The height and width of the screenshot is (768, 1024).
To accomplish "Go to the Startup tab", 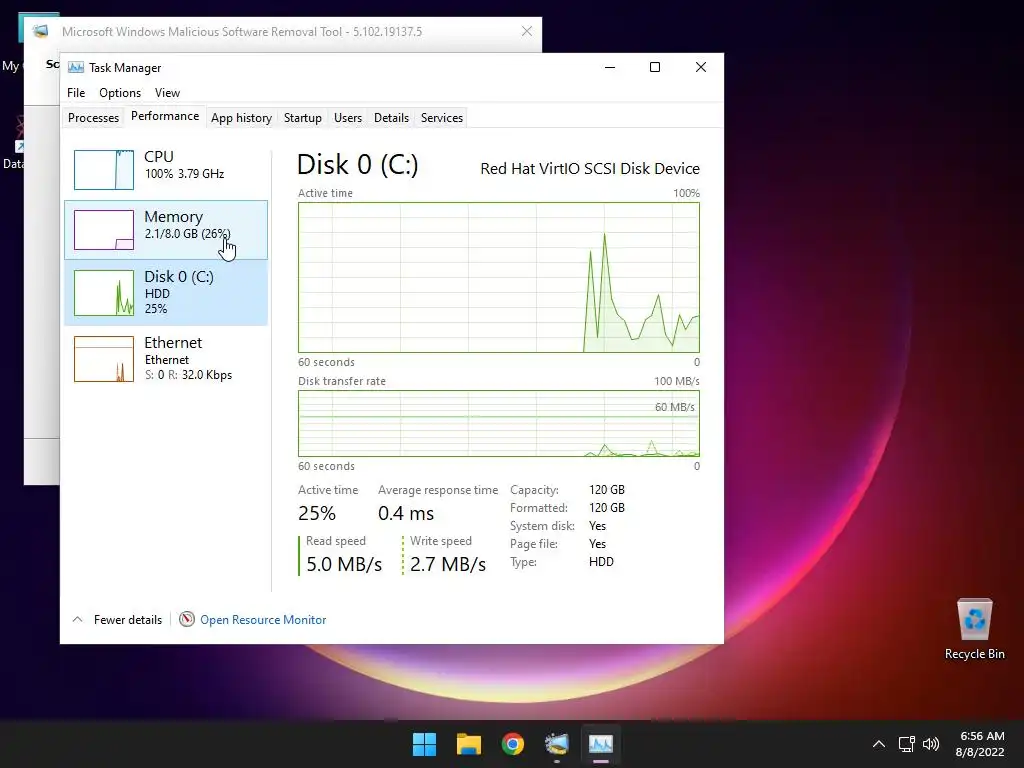I will [302, 118].
